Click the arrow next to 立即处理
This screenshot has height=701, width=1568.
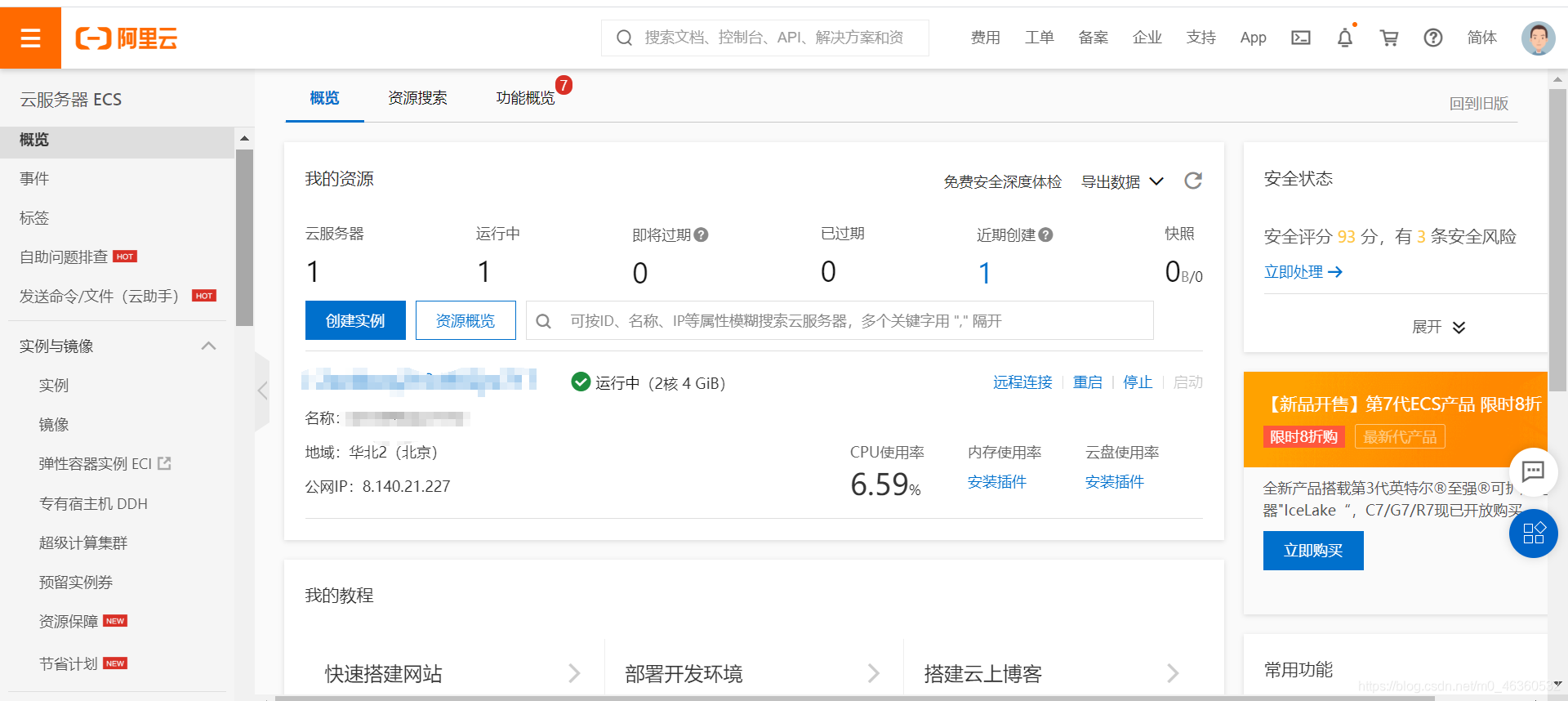point(1335,272)
